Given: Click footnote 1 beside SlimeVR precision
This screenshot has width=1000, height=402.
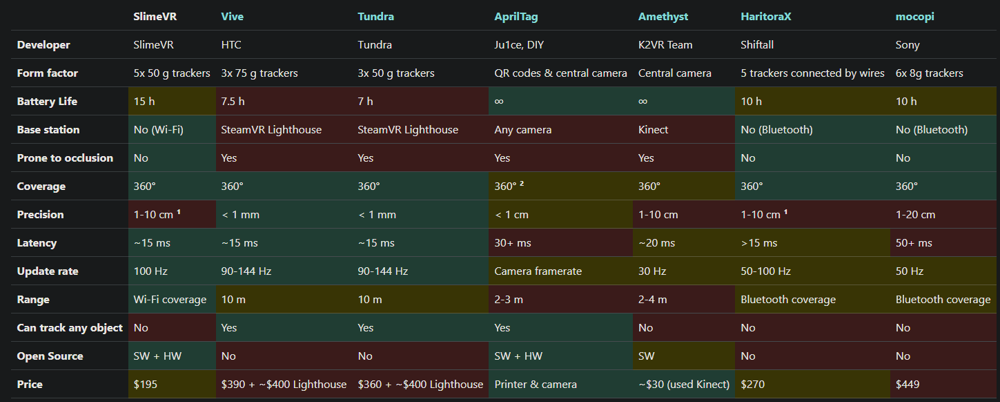Looking at the screenshot, I should (x=178, y=212).
